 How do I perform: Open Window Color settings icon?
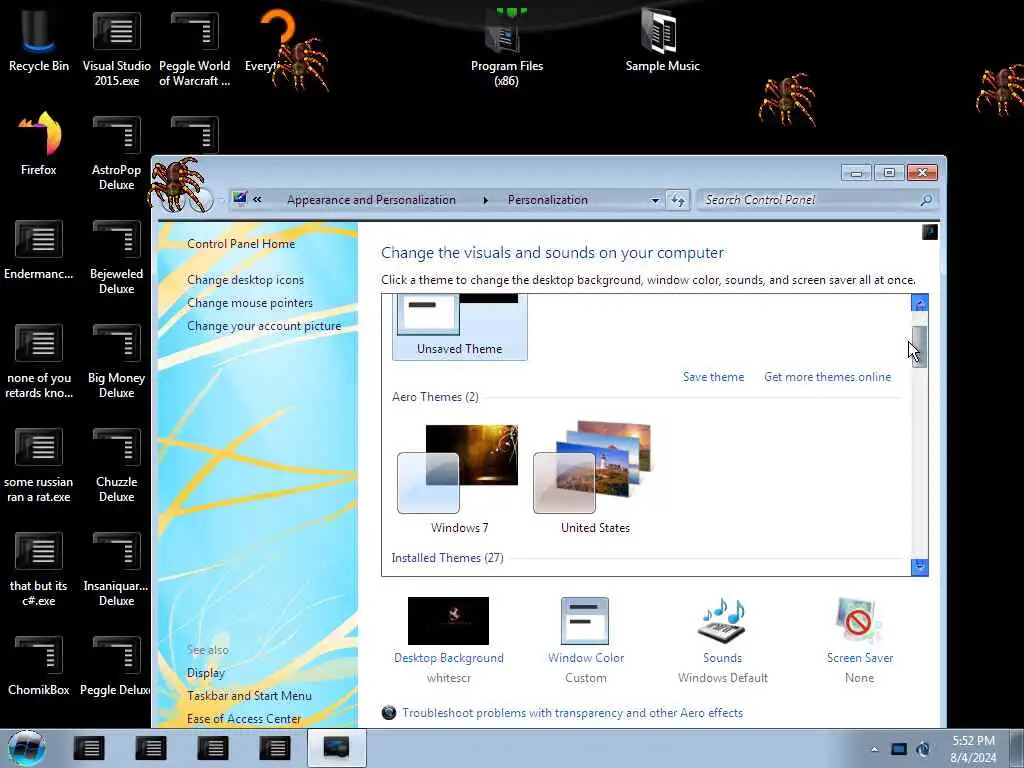585,621
